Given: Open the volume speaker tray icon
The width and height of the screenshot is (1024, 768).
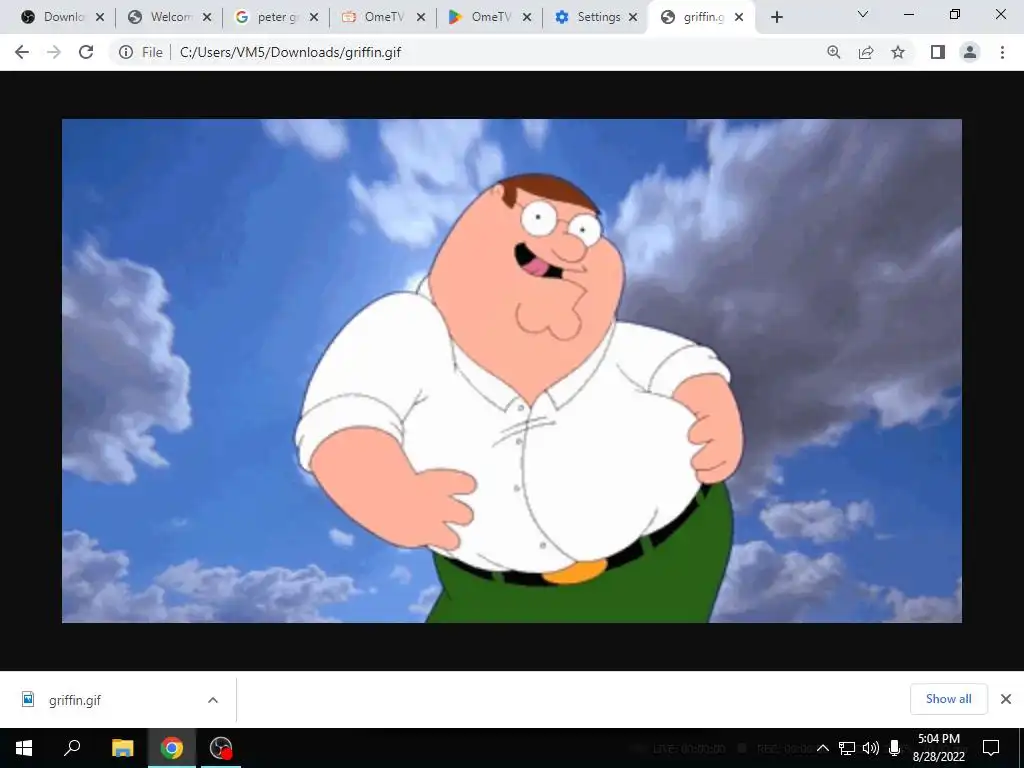Looking at the screenshot, I should pos(871,748).
